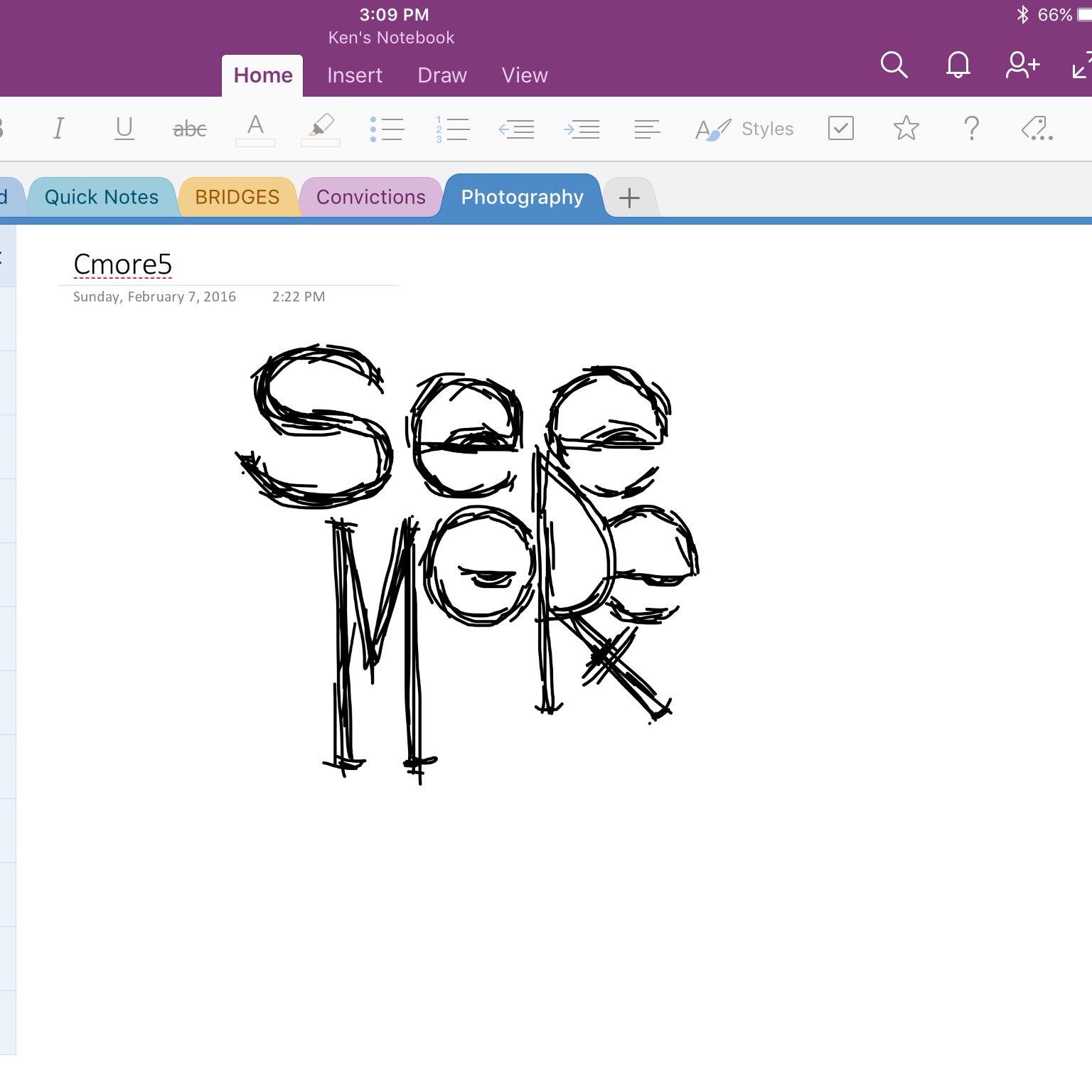The height and width of the screenshot is (1092, 1092).
Task: Add a To Do checkbox tag
Action: pos(841,129)
